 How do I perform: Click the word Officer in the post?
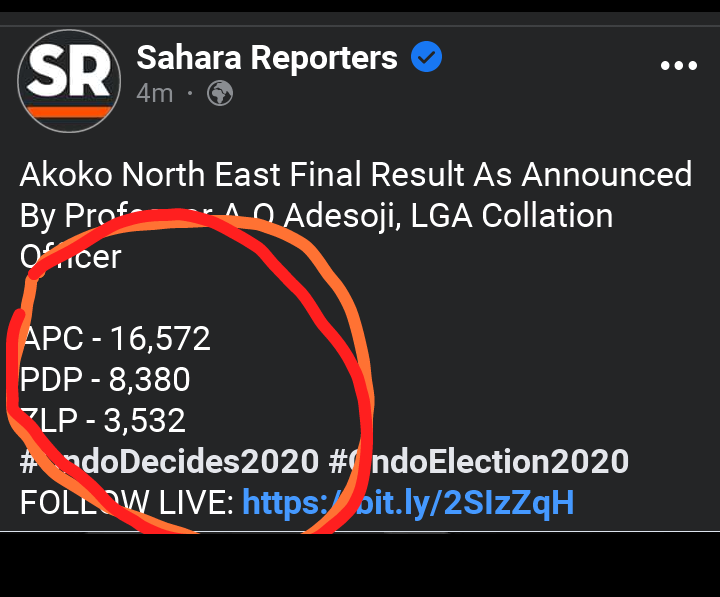click(70, 257)
